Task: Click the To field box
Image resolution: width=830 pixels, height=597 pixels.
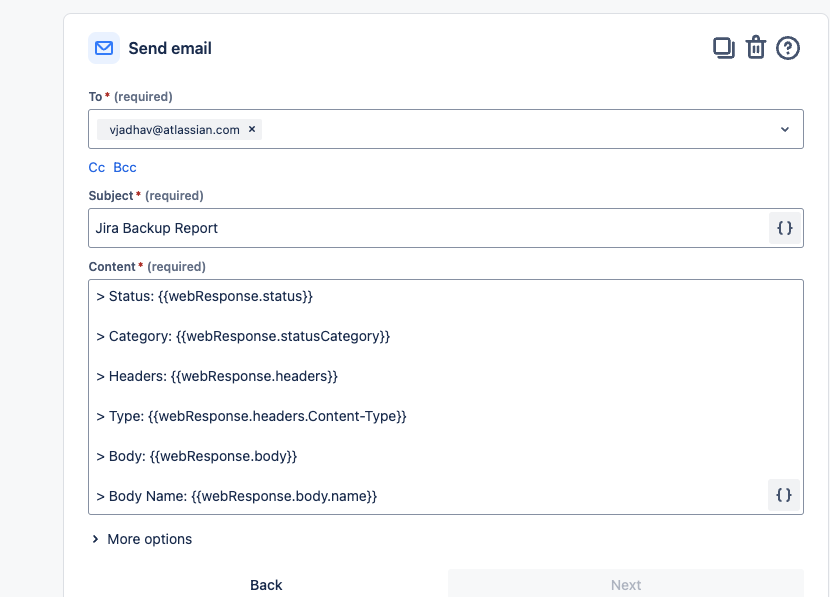Action: (446, 129)
